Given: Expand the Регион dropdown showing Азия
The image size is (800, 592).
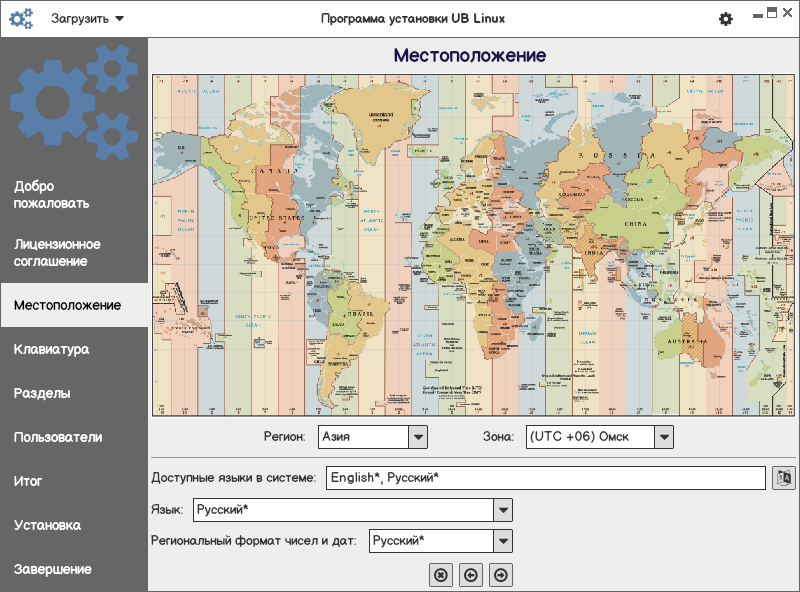Looking at the screenshot, I should click(418, 437).
